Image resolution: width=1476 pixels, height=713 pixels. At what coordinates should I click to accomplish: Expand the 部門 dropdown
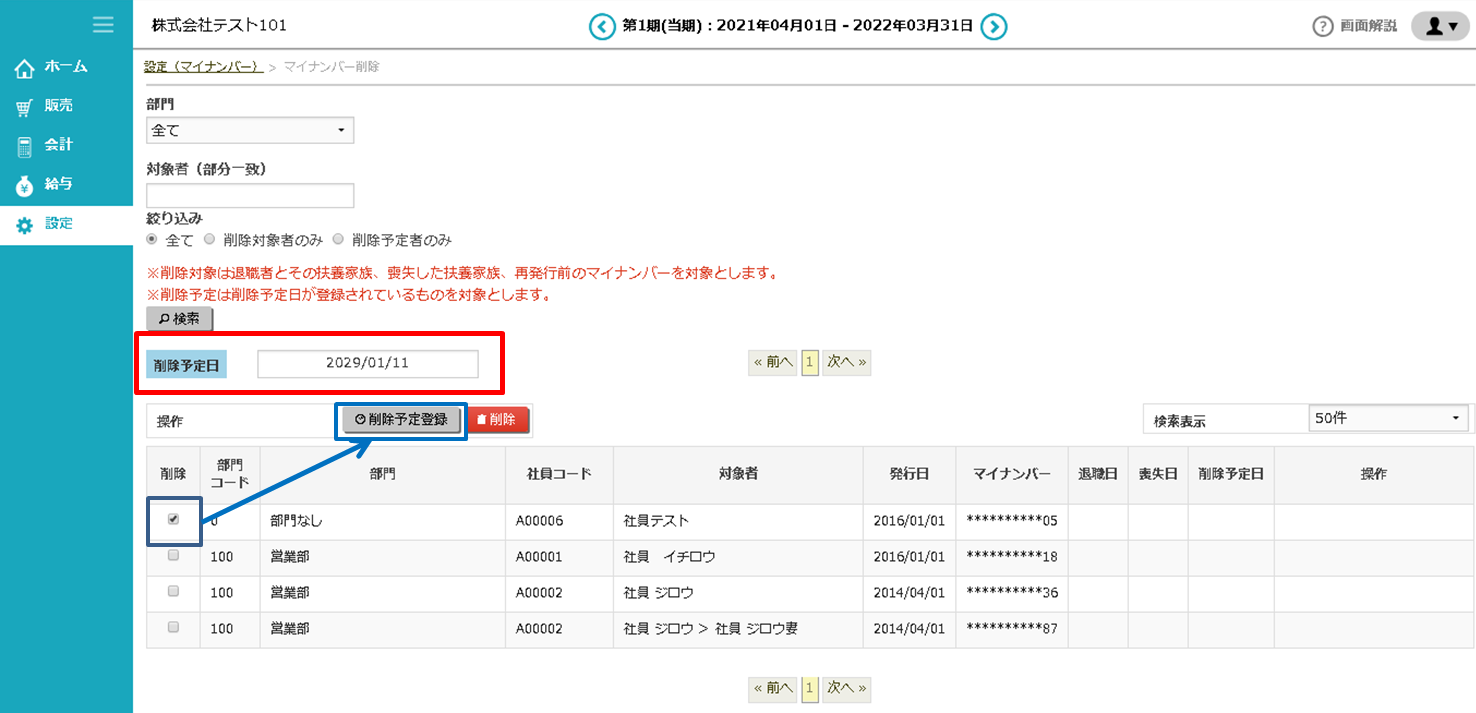[x=250, y=130]
